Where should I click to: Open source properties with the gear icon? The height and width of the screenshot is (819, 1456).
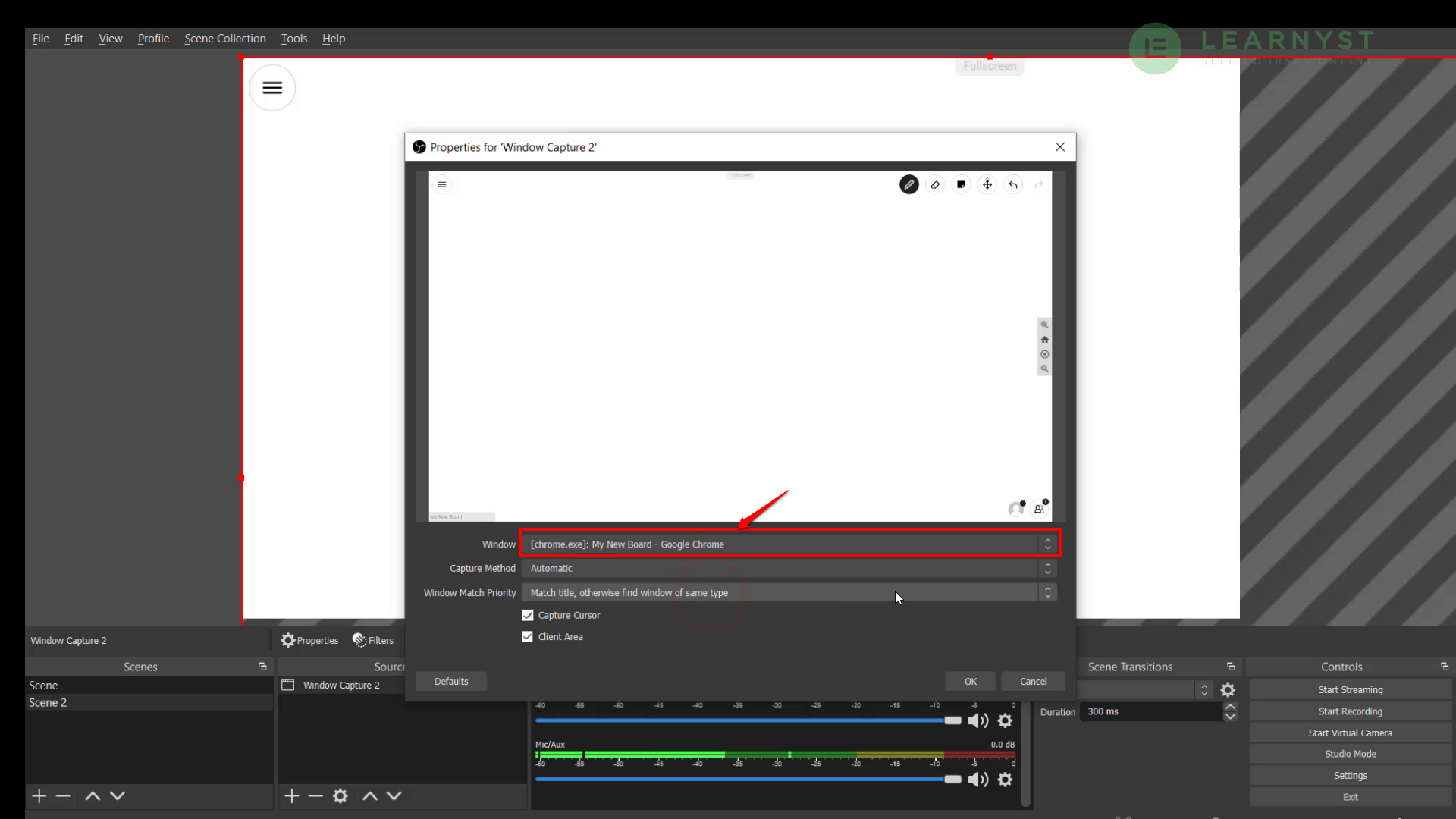point(340,795)
